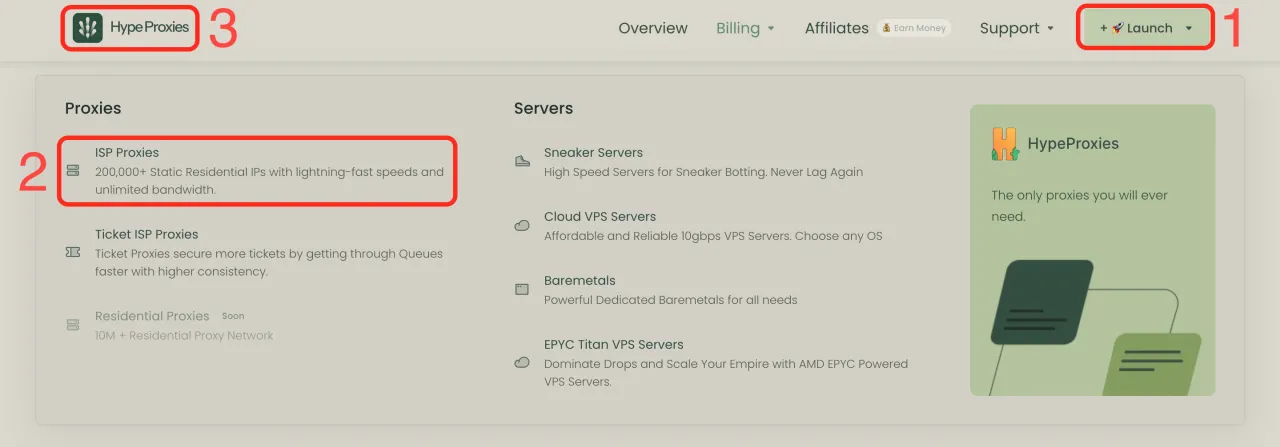1280x447 pixels.
Task: Select the Ticket ISP Proxies title
Action: 146,234
